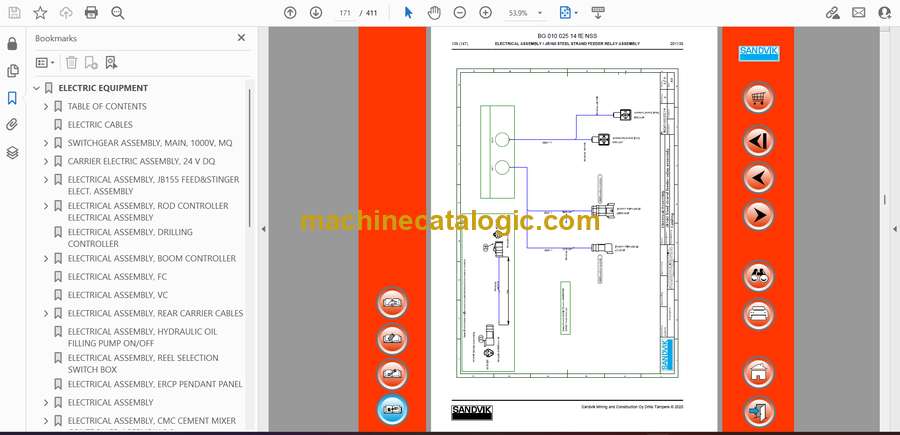The height and width of the screenshot is (435, 900).
Task: Expand ROD CONTROLLER ELECTRICAL ASSEMBLY bookmark
Action: click(x=46, y=206)
